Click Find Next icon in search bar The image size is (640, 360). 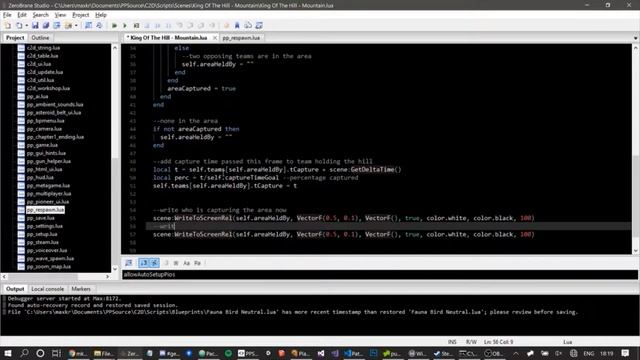[129, 263]
